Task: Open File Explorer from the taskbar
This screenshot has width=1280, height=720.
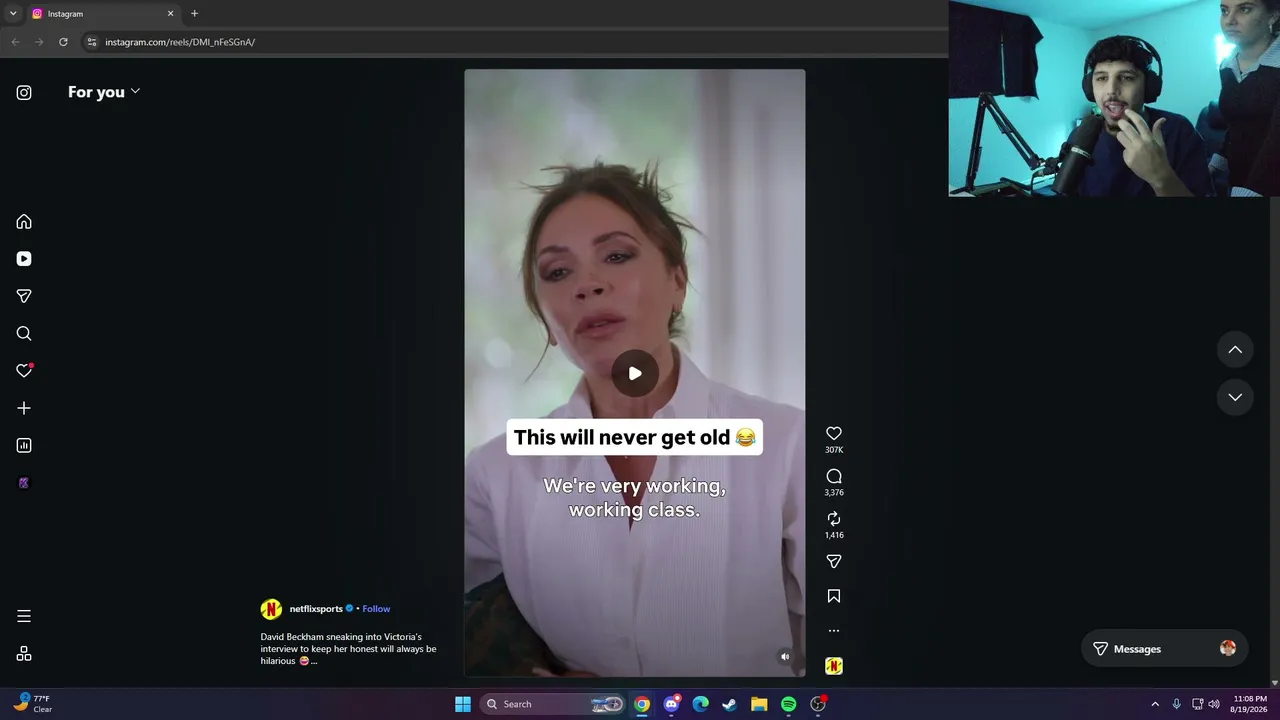Action: [759, 704]
